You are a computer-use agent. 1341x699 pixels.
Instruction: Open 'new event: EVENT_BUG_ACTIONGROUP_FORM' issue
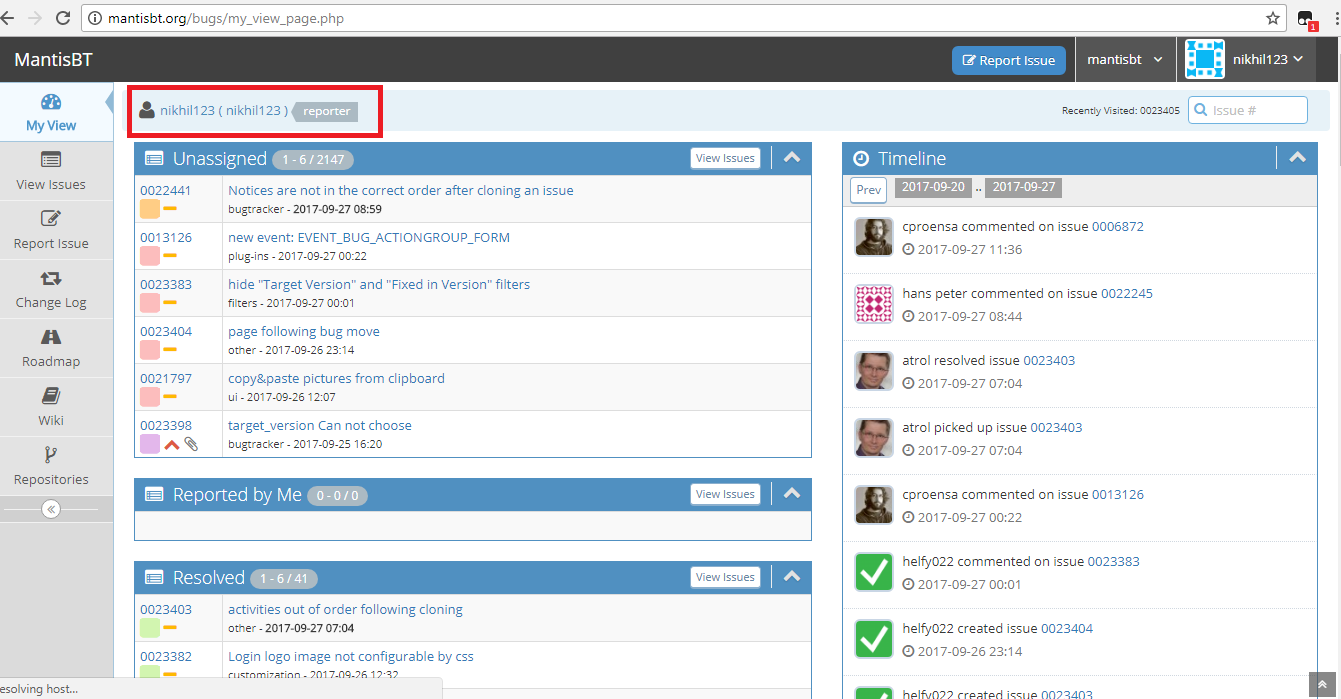pos(369,237)
